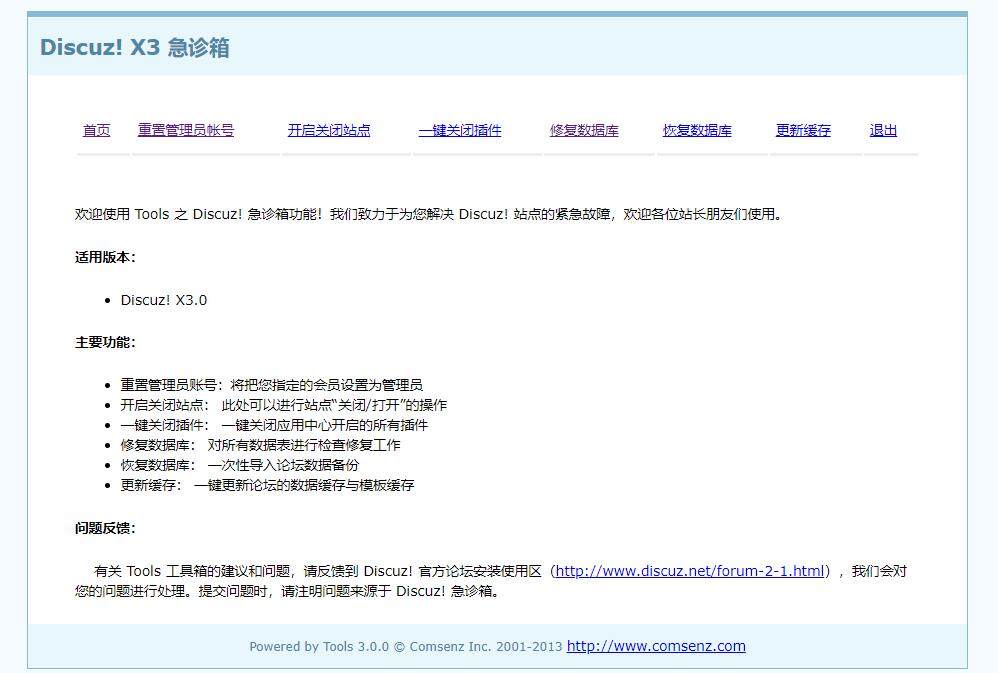
Task: Select the 主要功能 heading text
Action: click(105, 343)
